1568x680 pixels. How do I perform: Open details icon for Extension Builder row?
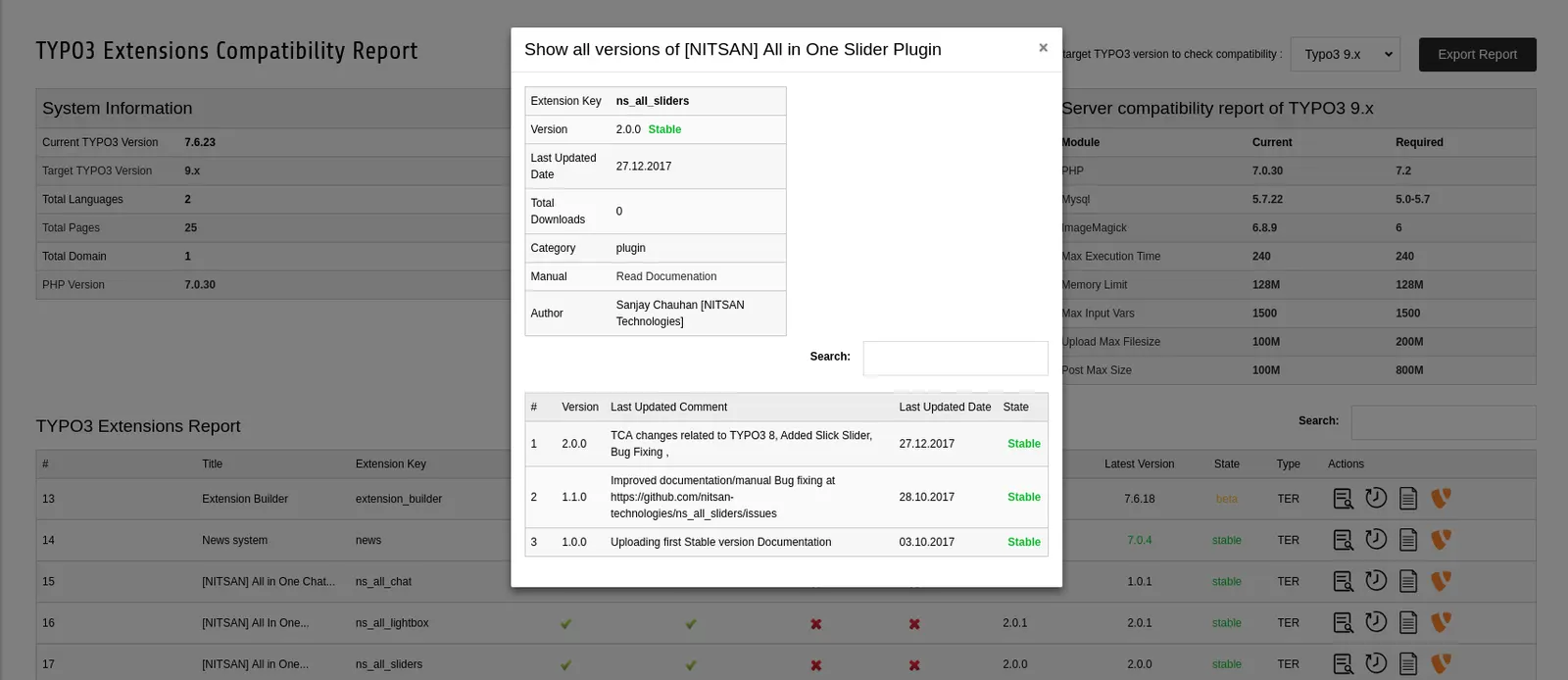click(1344, 499)
